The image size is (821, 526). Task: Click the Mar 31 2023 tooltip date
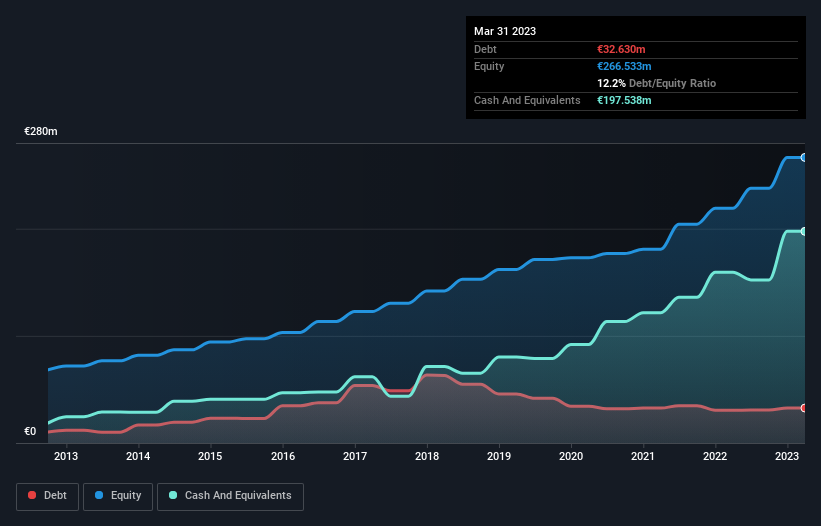click(505, 31)
